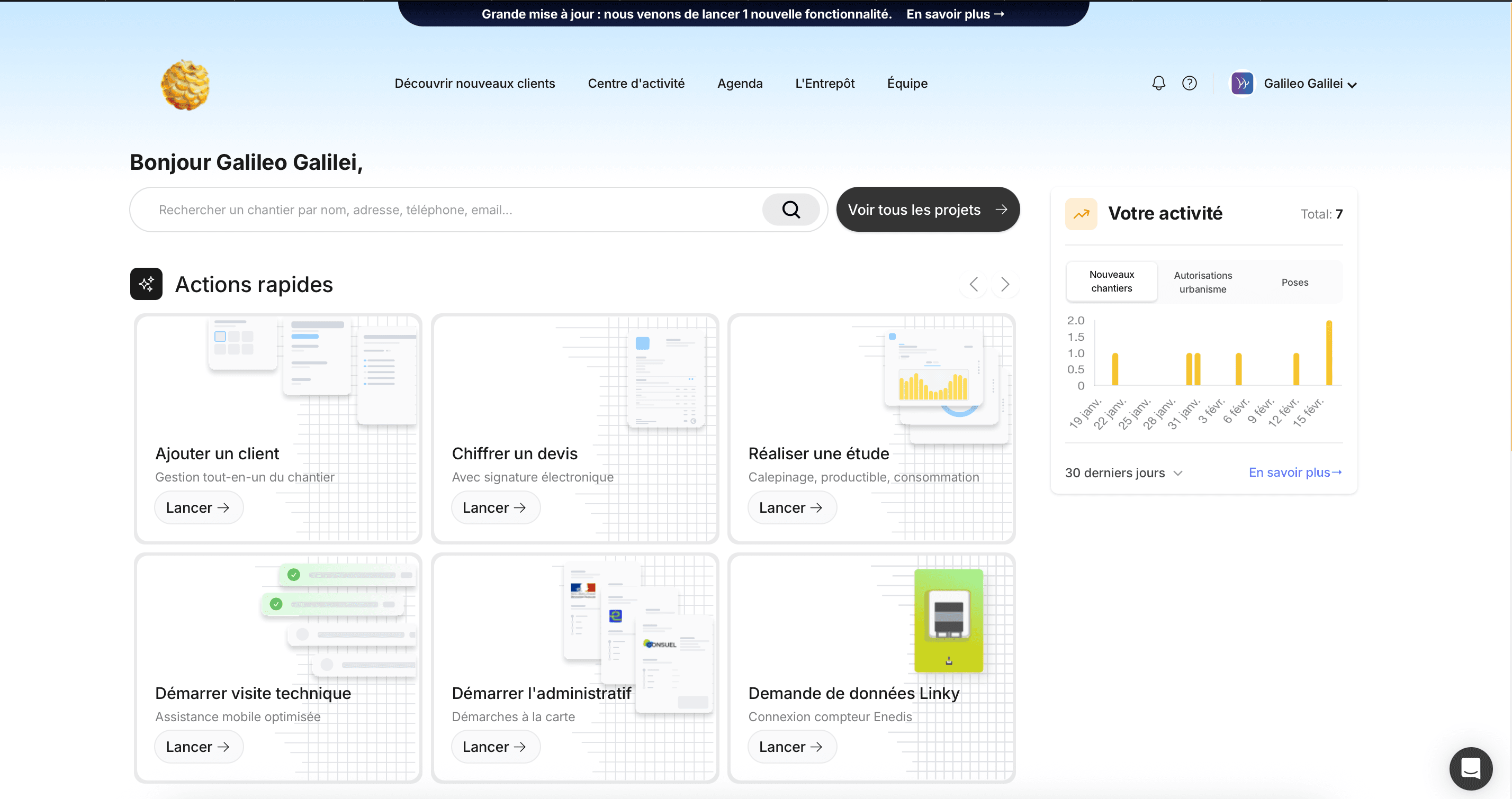
Task: Launch the Chiffrer un devis action
Action: [x=495, y=507]
